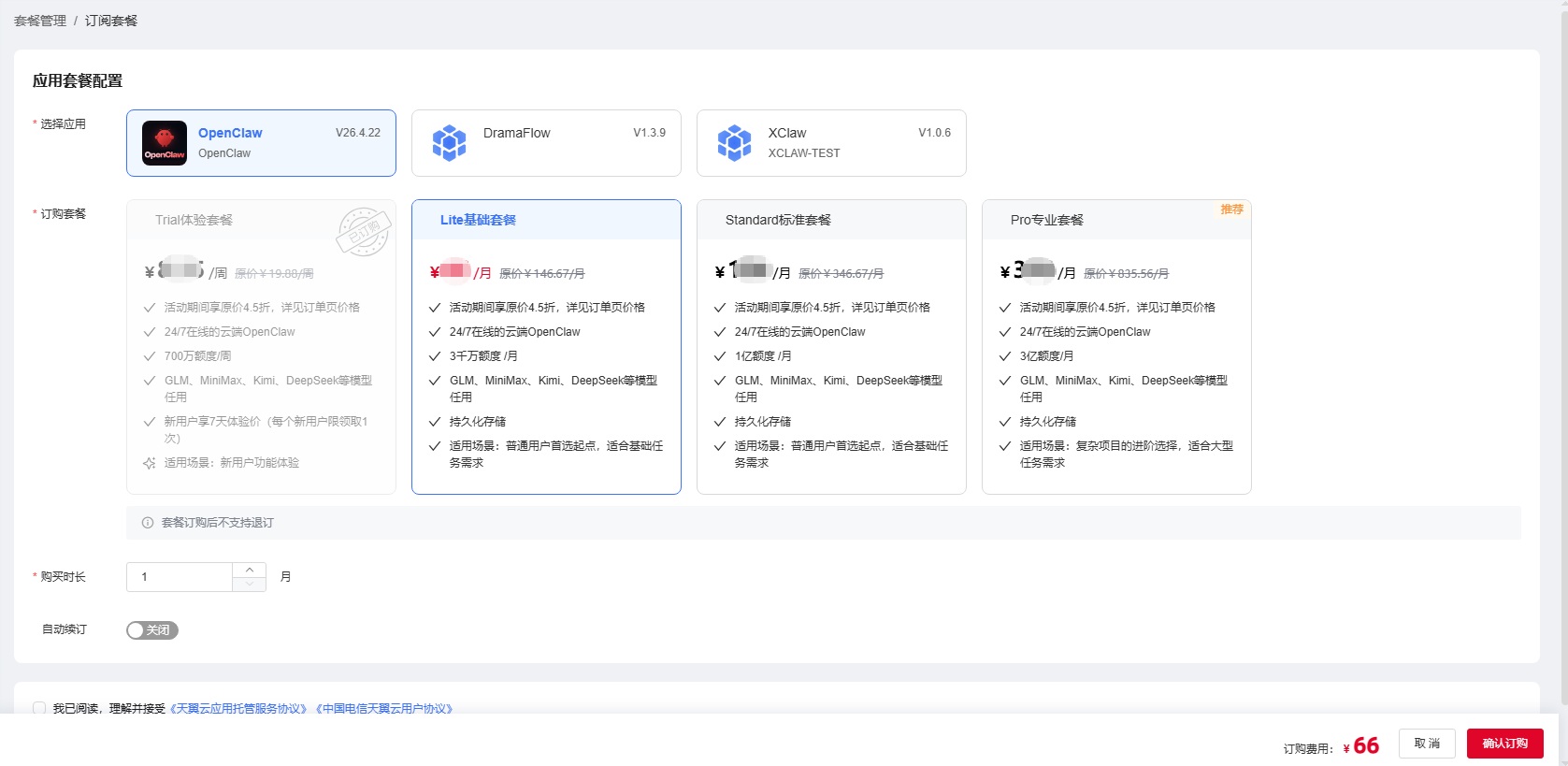Click the 订购费用 ¥66 total amount
Screen dimensions: 1568x766
tap(1331, 745)
